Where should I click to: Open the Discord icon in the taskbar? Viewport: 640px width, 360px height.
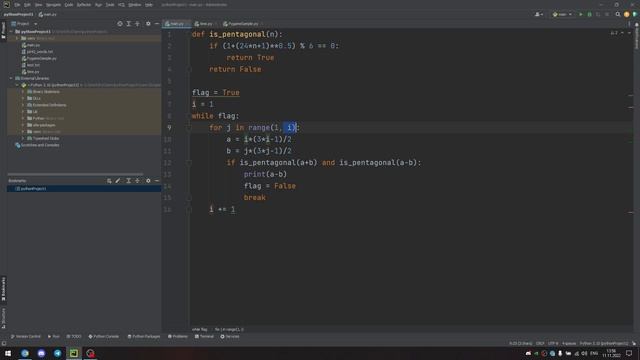(x=41, y=353)
